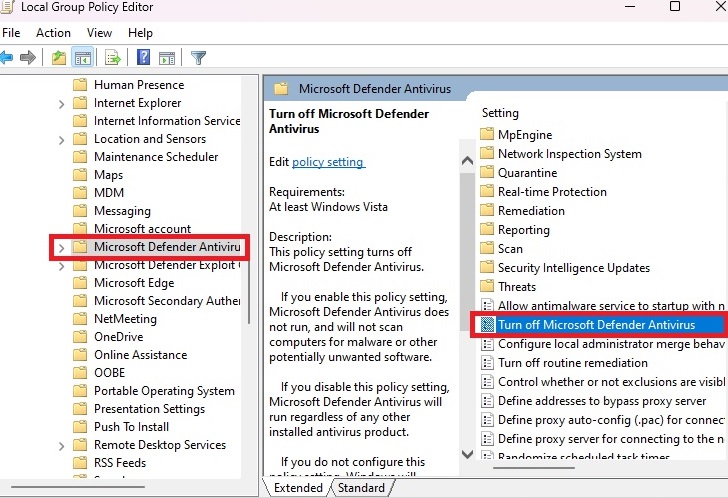Click the Filter funnel toolbar icon
Viewport: 728px width, 498px height.
tap(198, 58)
